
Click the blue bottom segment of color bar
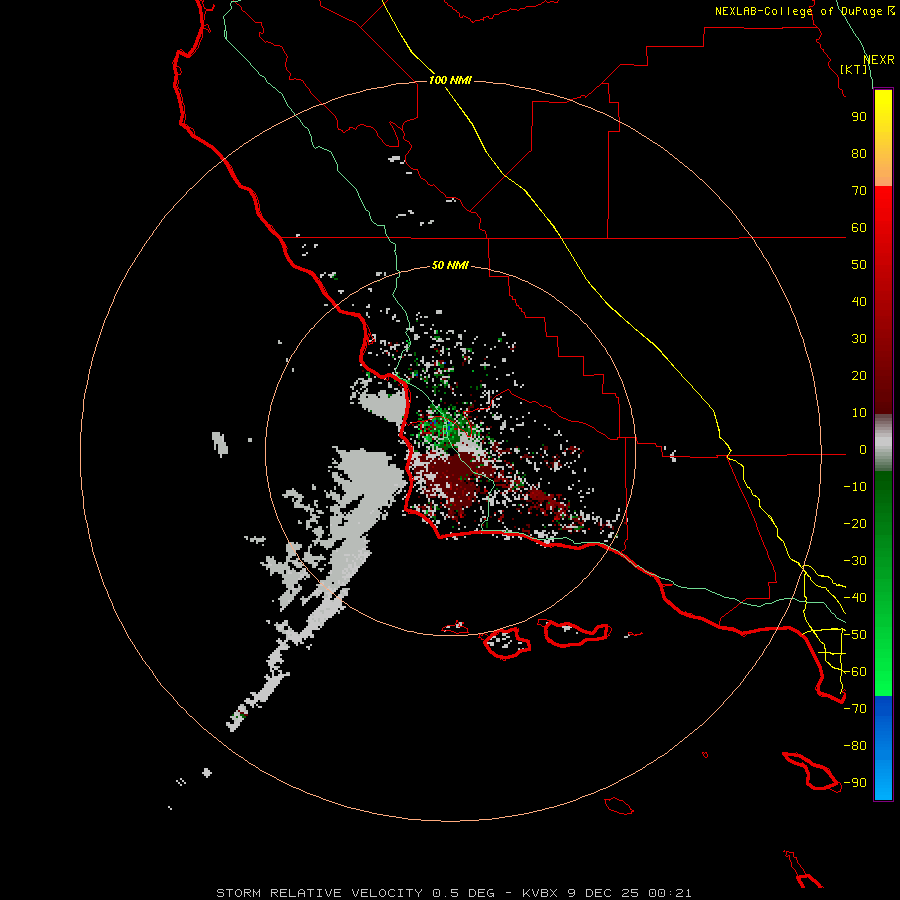pyautogui.click(x=883, y=748)
